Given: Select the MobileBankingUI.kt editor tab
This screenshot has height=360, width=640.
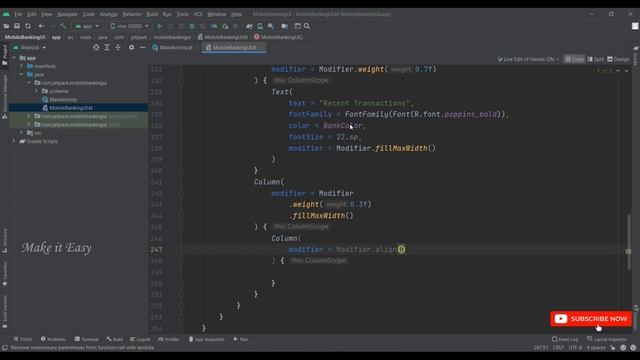Looking at the screenshot, I should click(x=234, y=47).
